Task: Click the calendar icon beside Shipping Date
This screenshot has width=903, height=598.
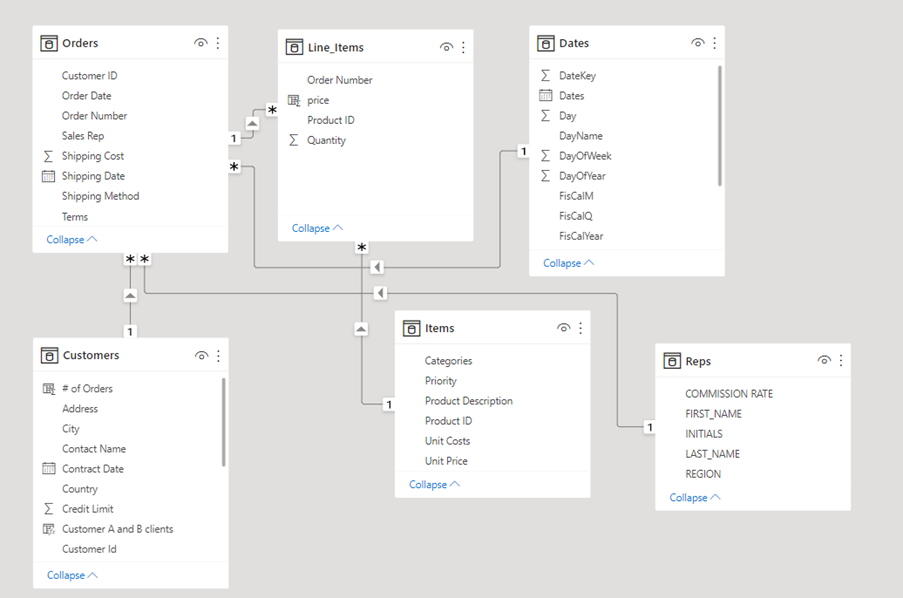Action: click(x=49, y=176)
